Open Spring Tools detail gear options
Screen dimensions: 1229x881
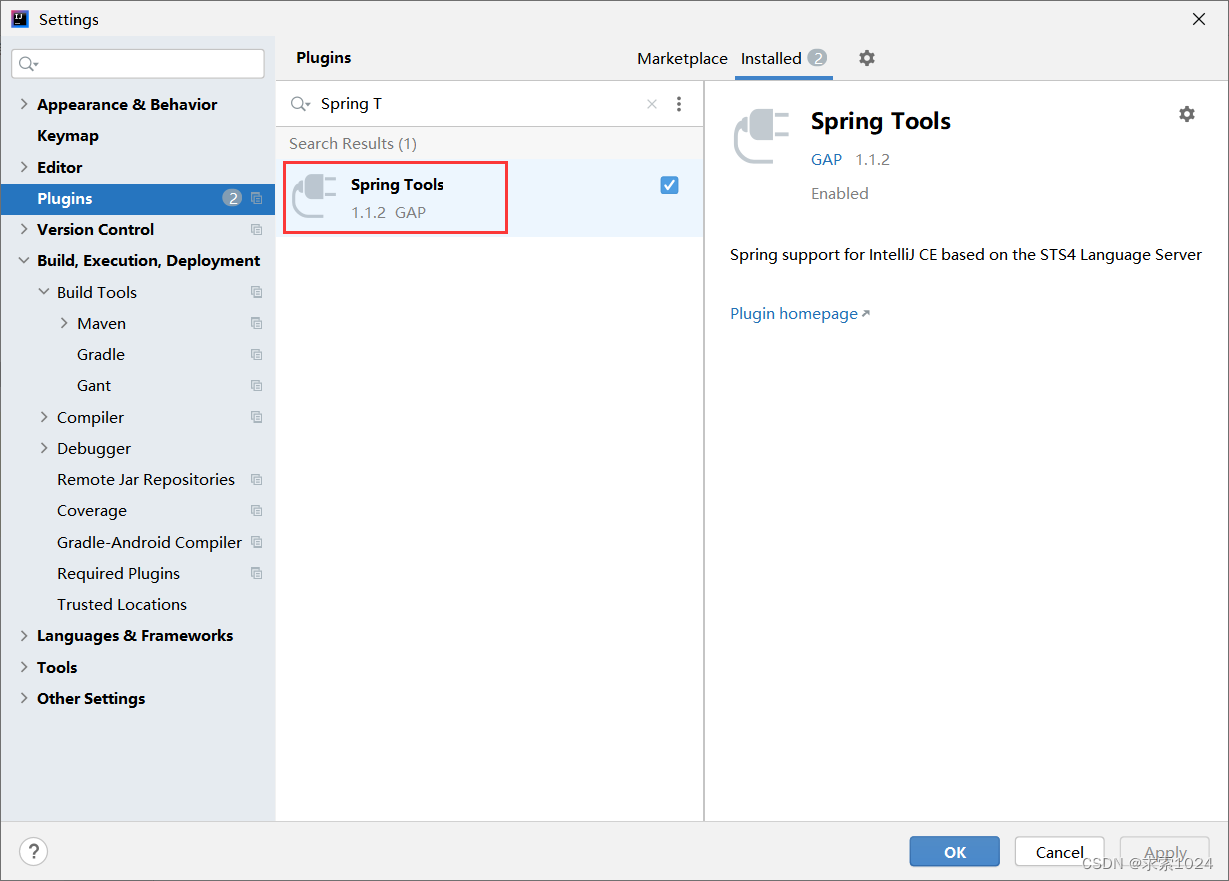pyautogui.click(x=1187, y=114)
